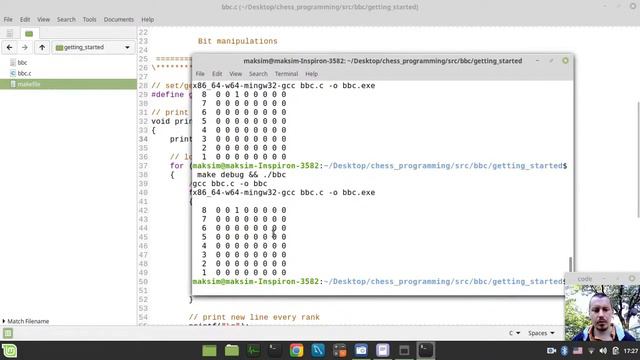The height and width of the screenshot is (360, 640).
Task: Click the terminal title bar text
Action: click(x=382, y=61)
